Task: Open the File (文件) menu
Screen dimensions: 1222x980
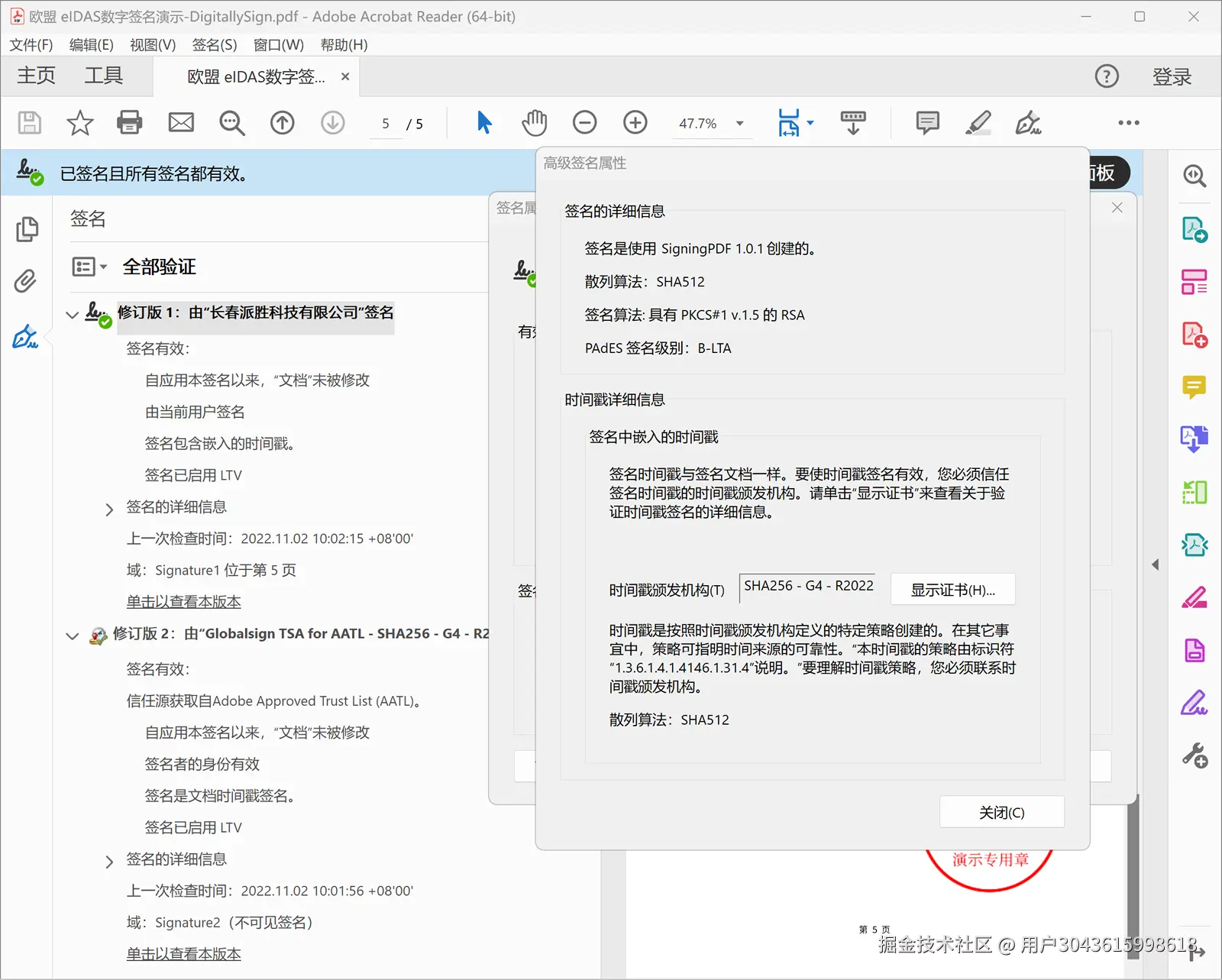Action: tap(31, 45)
